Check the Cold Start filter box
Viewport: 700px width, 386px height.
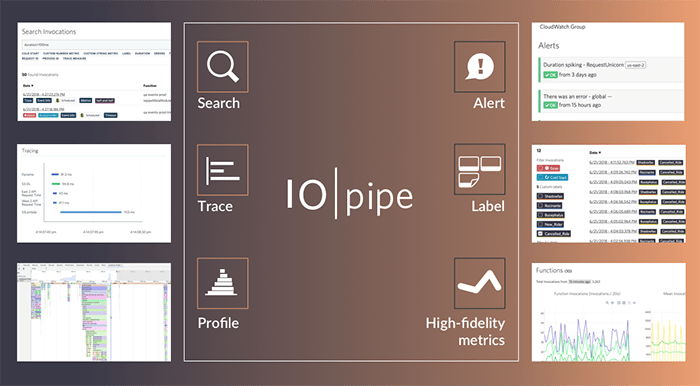pyautogui.click(x=541, y=177)
